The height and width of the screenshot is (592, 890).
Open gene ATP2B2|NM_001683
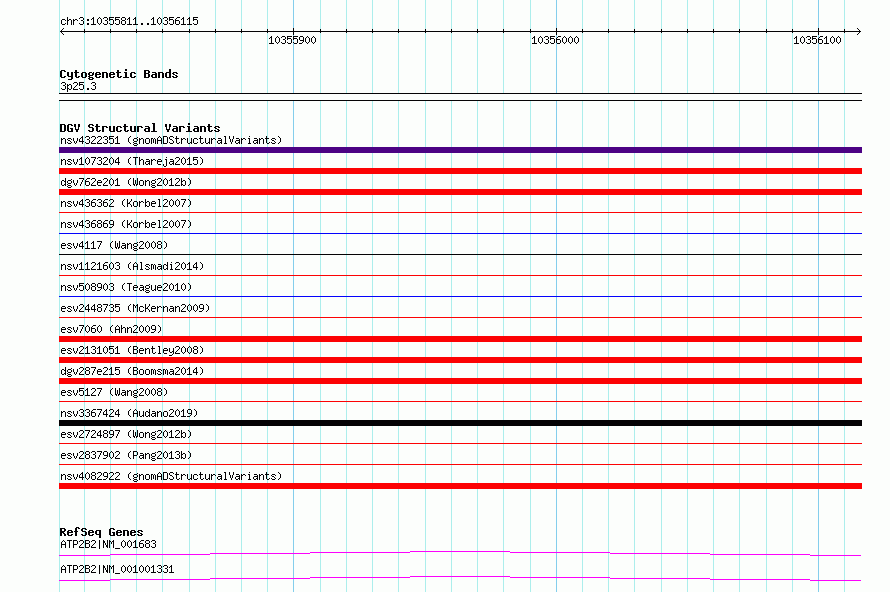pos(108,544)
